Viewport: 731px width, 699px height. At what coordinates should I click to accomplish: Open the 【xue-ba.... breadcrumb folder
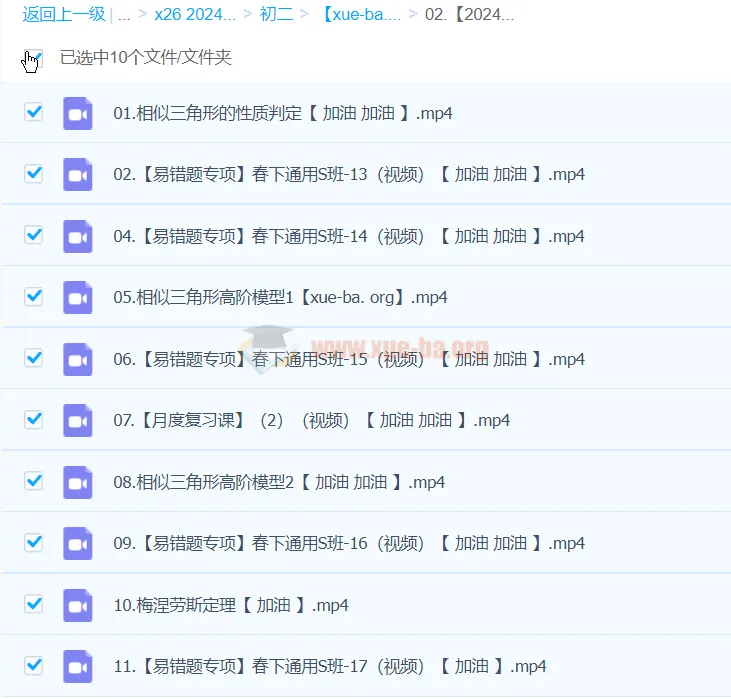pos(361,15)
